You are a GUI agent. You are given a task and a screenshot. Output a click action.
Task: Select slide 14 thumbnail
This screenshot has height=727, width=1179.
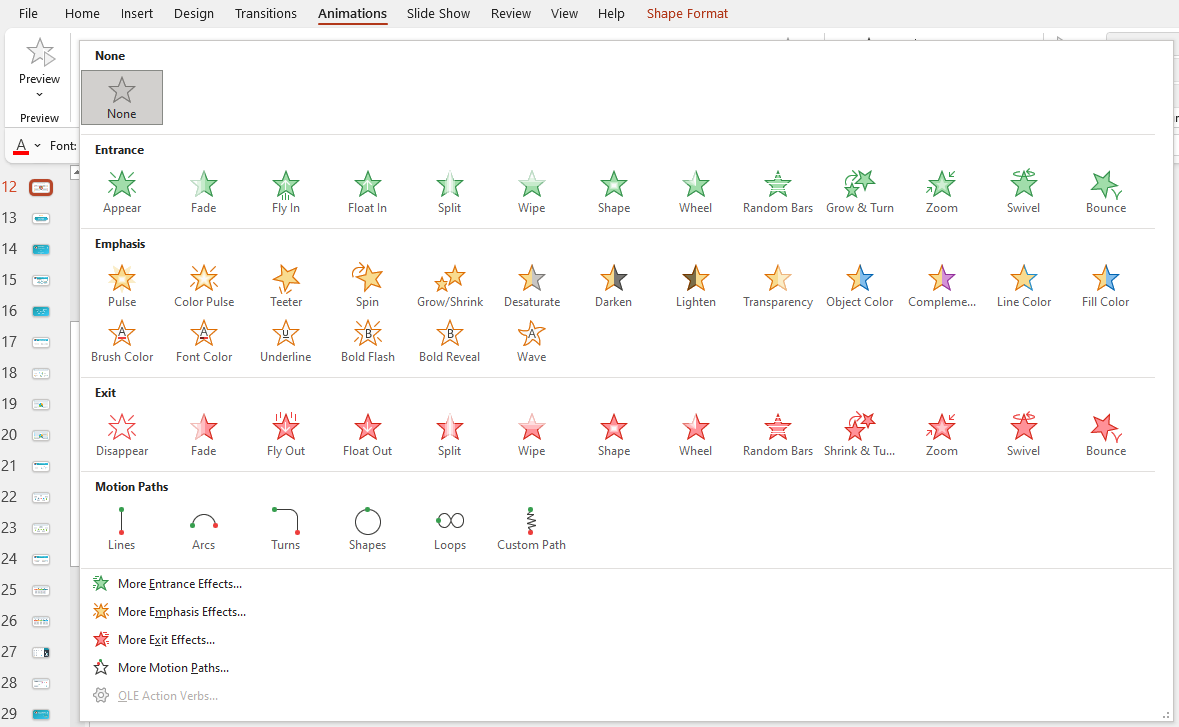[41, 249]
